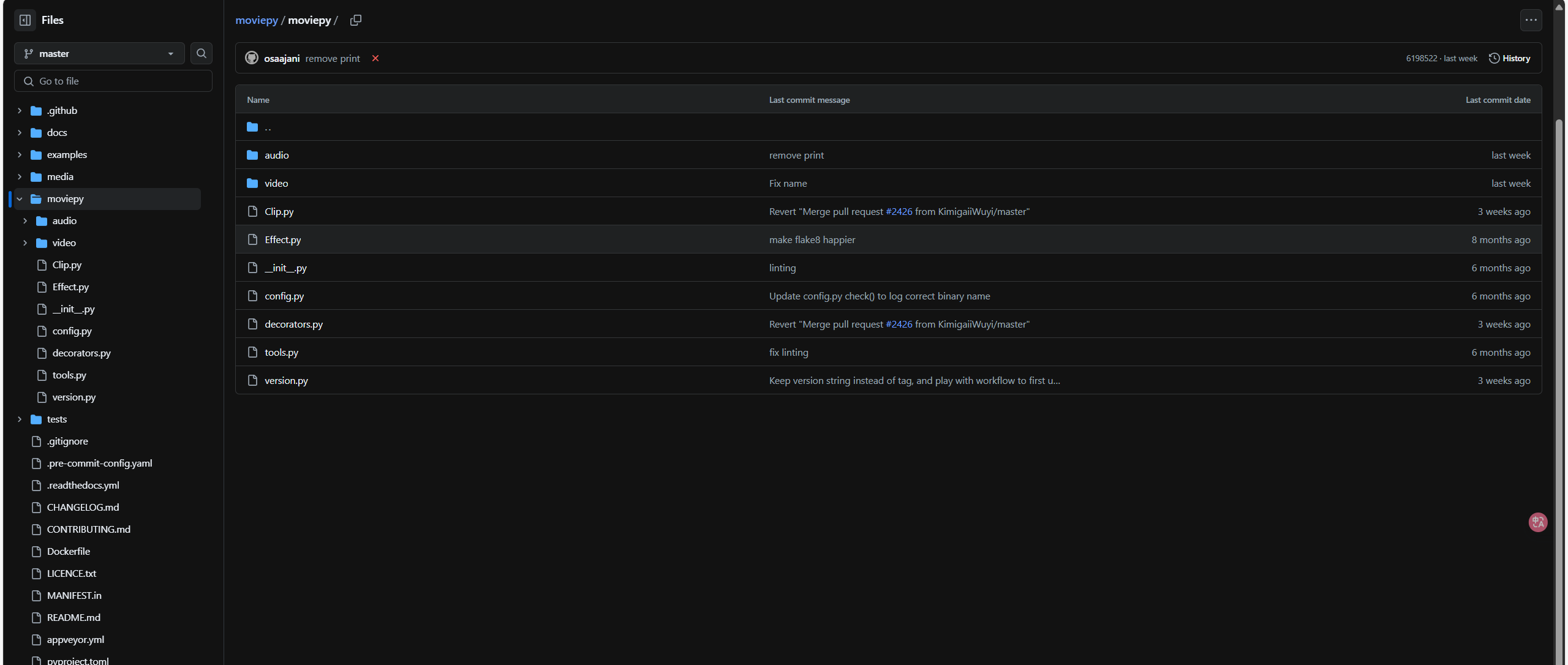The image size is (1568, 665).
Task: Collapse the moviepy folder tree
Action: click(x=19, y=198)
